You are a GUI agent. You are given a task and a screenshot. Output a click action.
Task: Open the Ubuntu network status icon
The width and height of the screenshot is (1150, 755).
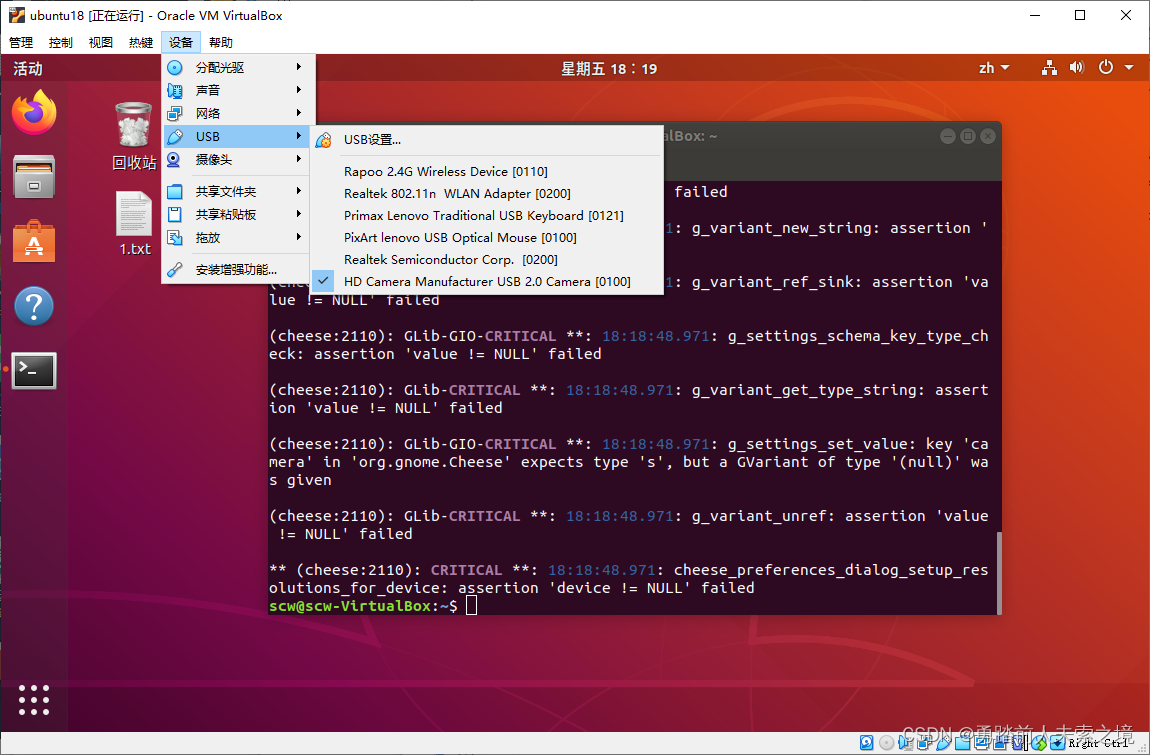tap(1050, 68)
